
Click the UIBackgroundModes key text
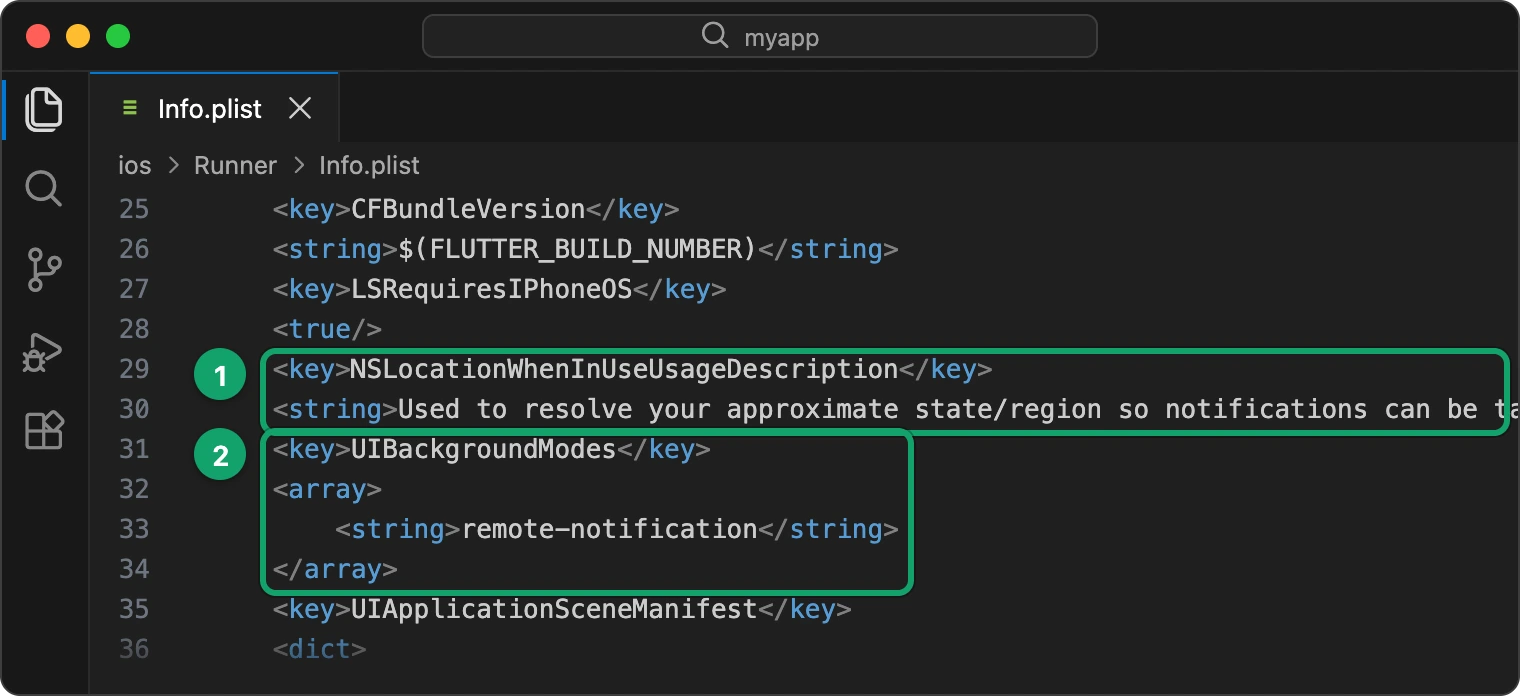point(483,449)
